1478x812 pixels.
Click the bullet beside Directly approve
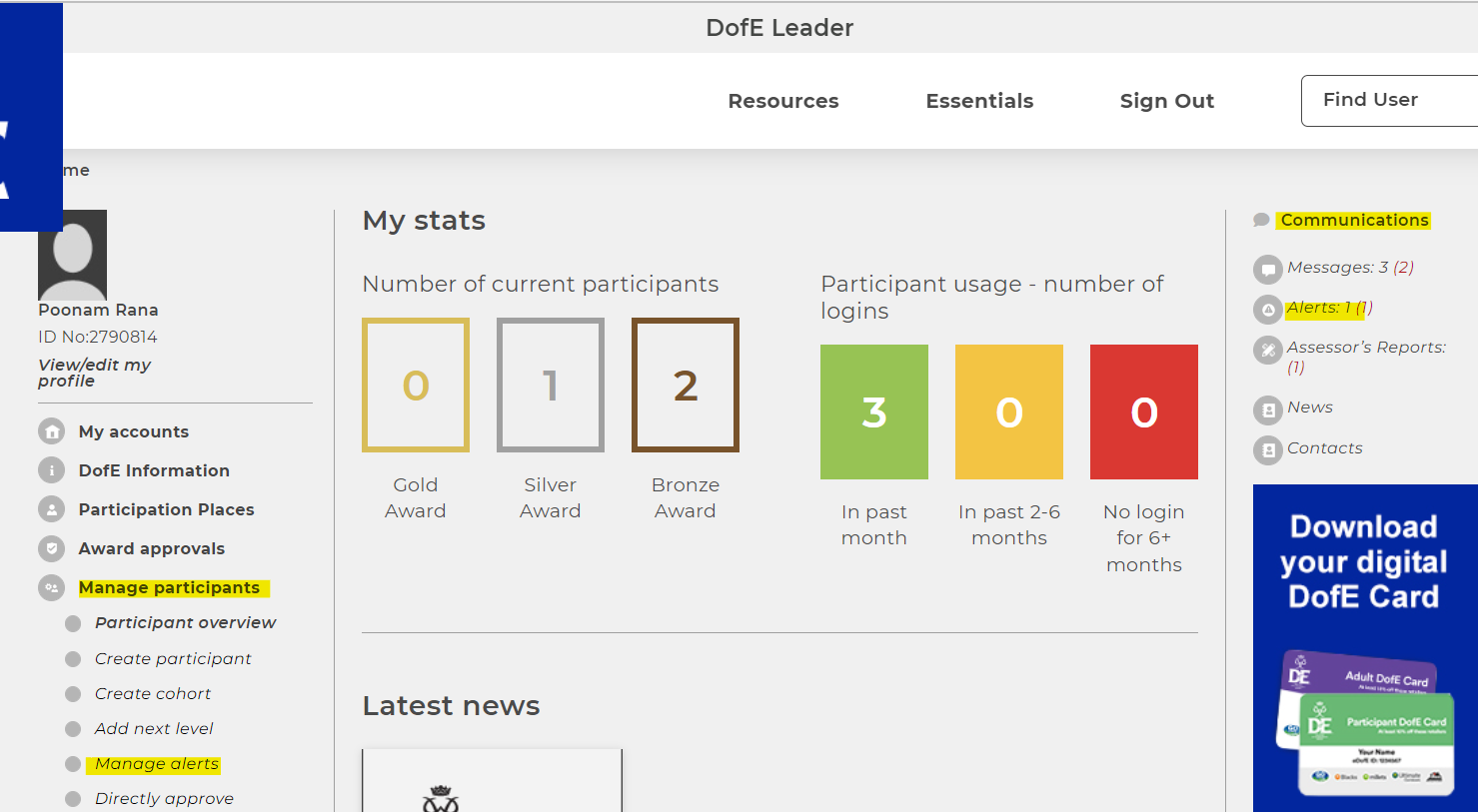[x=73, y=799]
